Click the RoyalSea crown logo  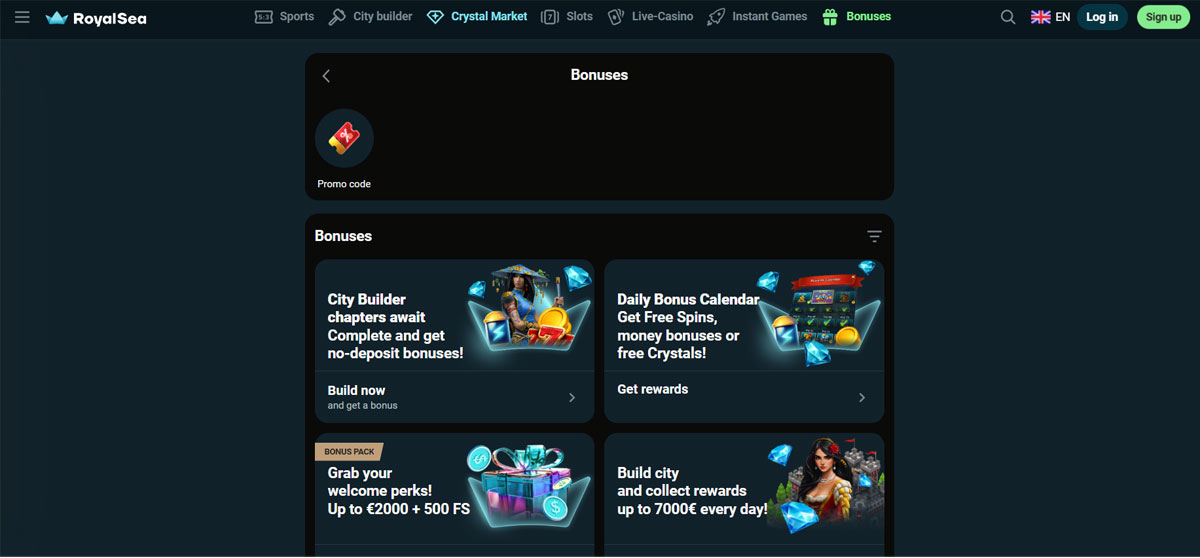point(56,18)
